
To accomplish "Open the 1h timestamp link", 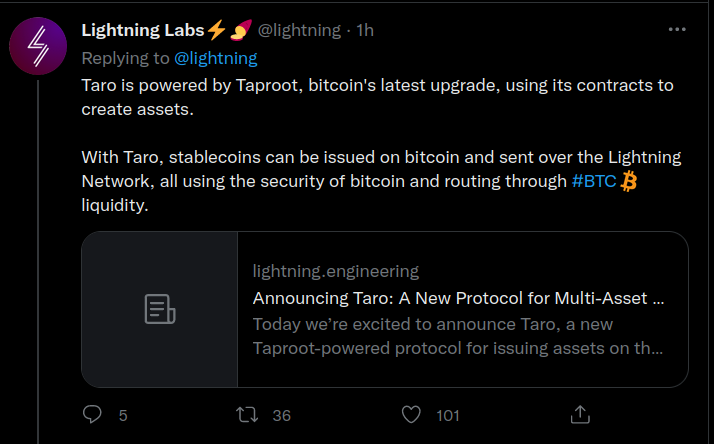I will (365, 30).
